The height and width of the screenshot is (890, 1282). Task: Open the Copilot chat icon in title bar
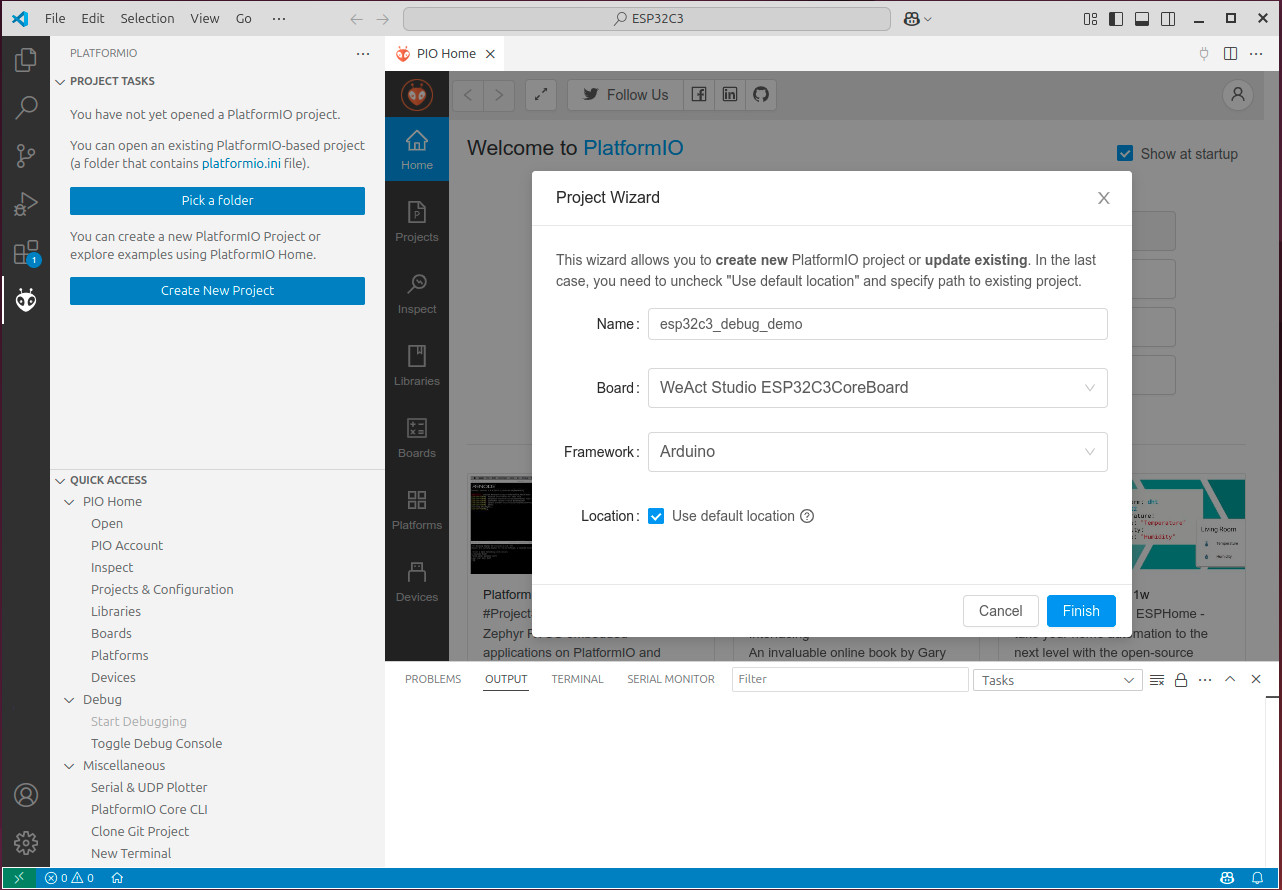click(912, 19)
